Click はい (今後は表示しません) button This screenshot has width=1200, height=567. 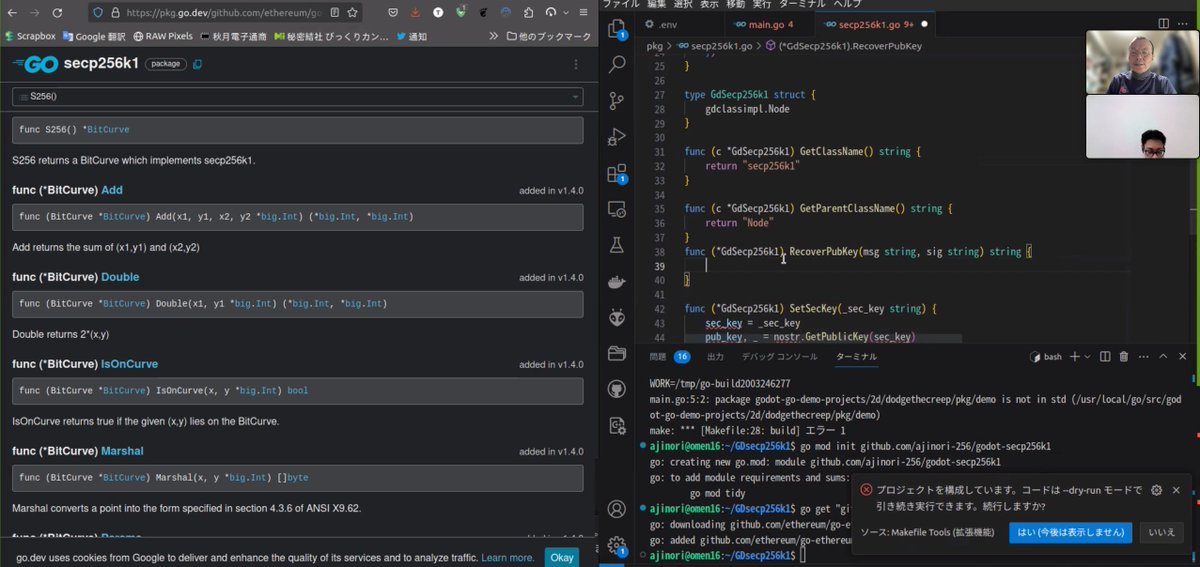[x=1070, y=532]
